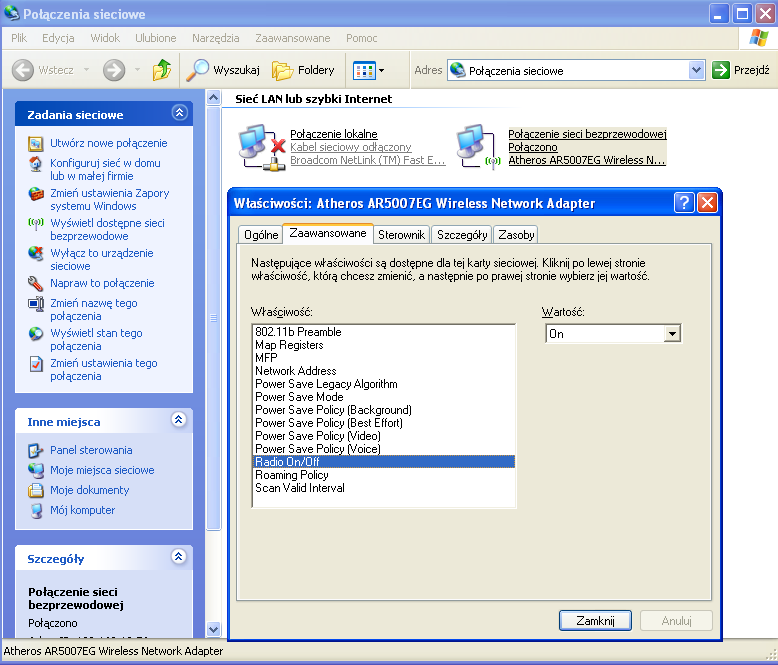Click the Panel sterowania icon

click(36, 451)
